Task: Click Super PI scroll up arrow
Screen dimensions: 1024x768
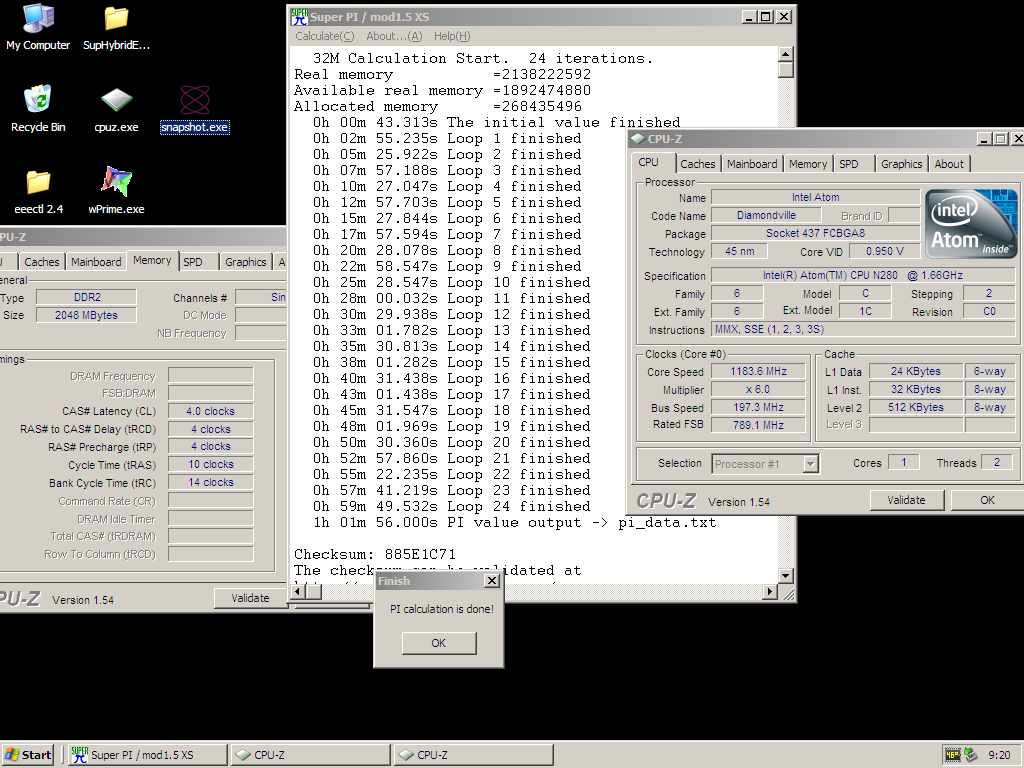Action: [x=786, y=54]
